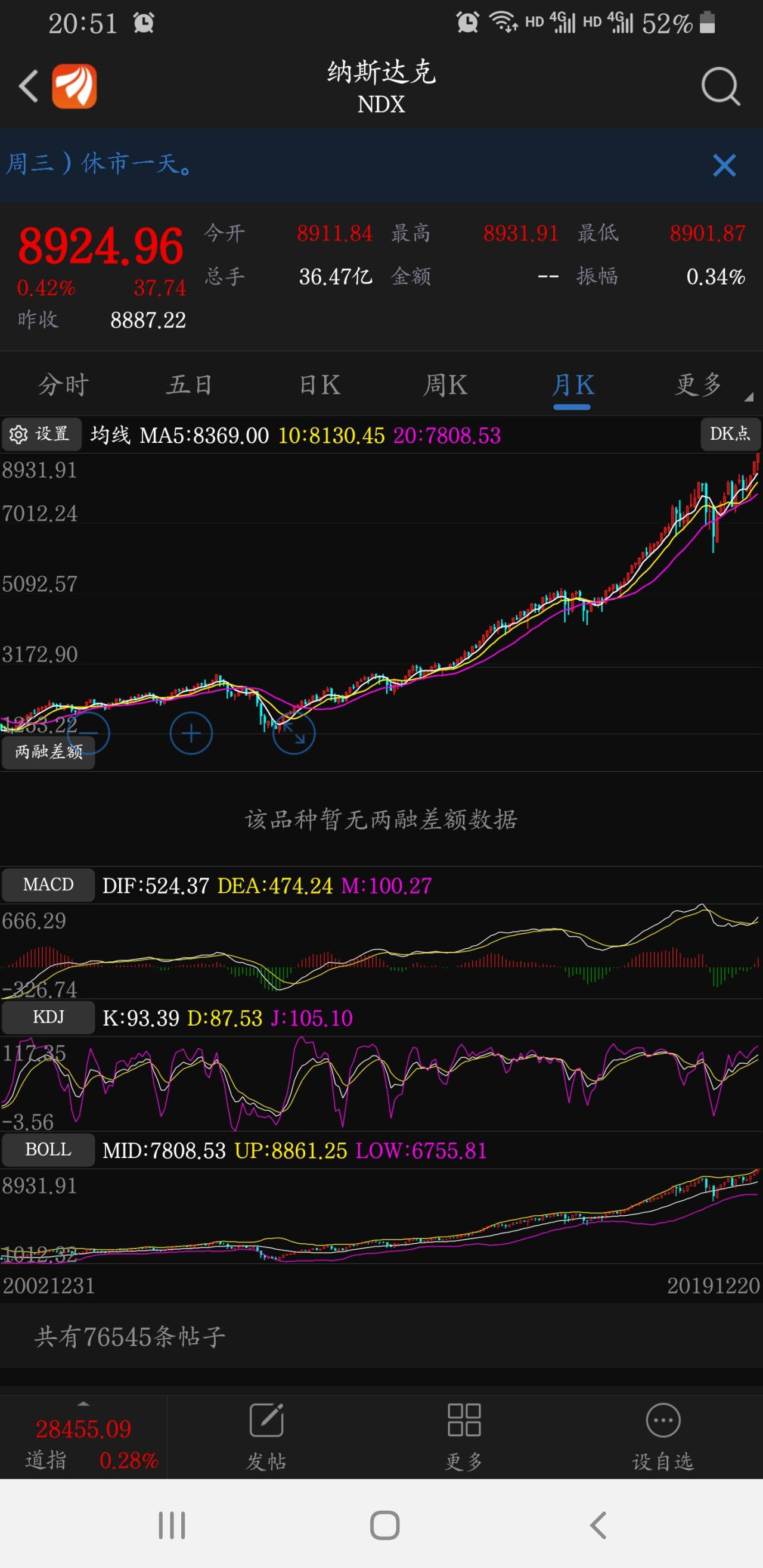
Task: Tap the MA 20:7808.53 value
Action: tap(447, 436)
